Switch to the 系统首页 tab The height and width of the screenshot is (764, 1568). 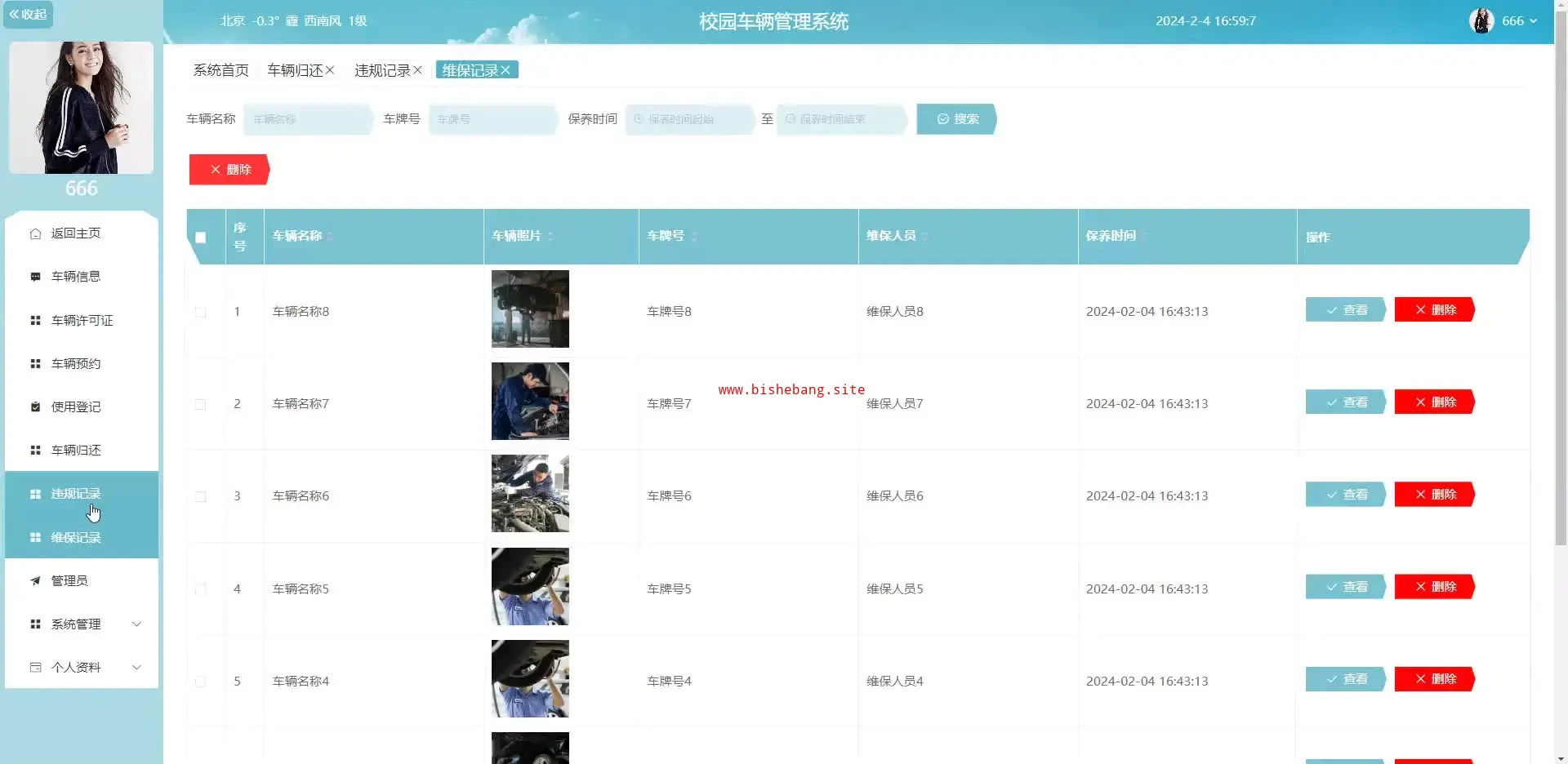(220, 70)
